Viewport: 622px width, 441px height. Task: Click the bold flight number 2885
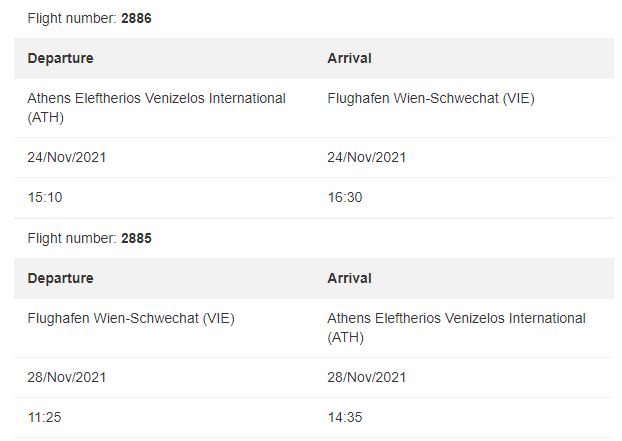tap(137, 239)
